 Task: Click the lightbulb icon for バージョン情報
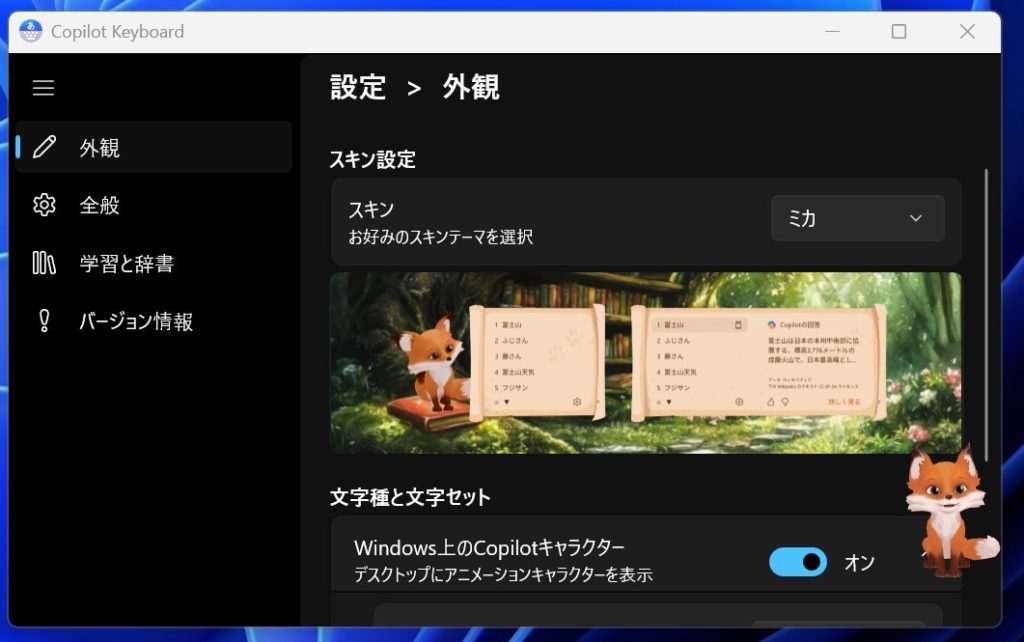pyautogui.click(x=44, y=321)
